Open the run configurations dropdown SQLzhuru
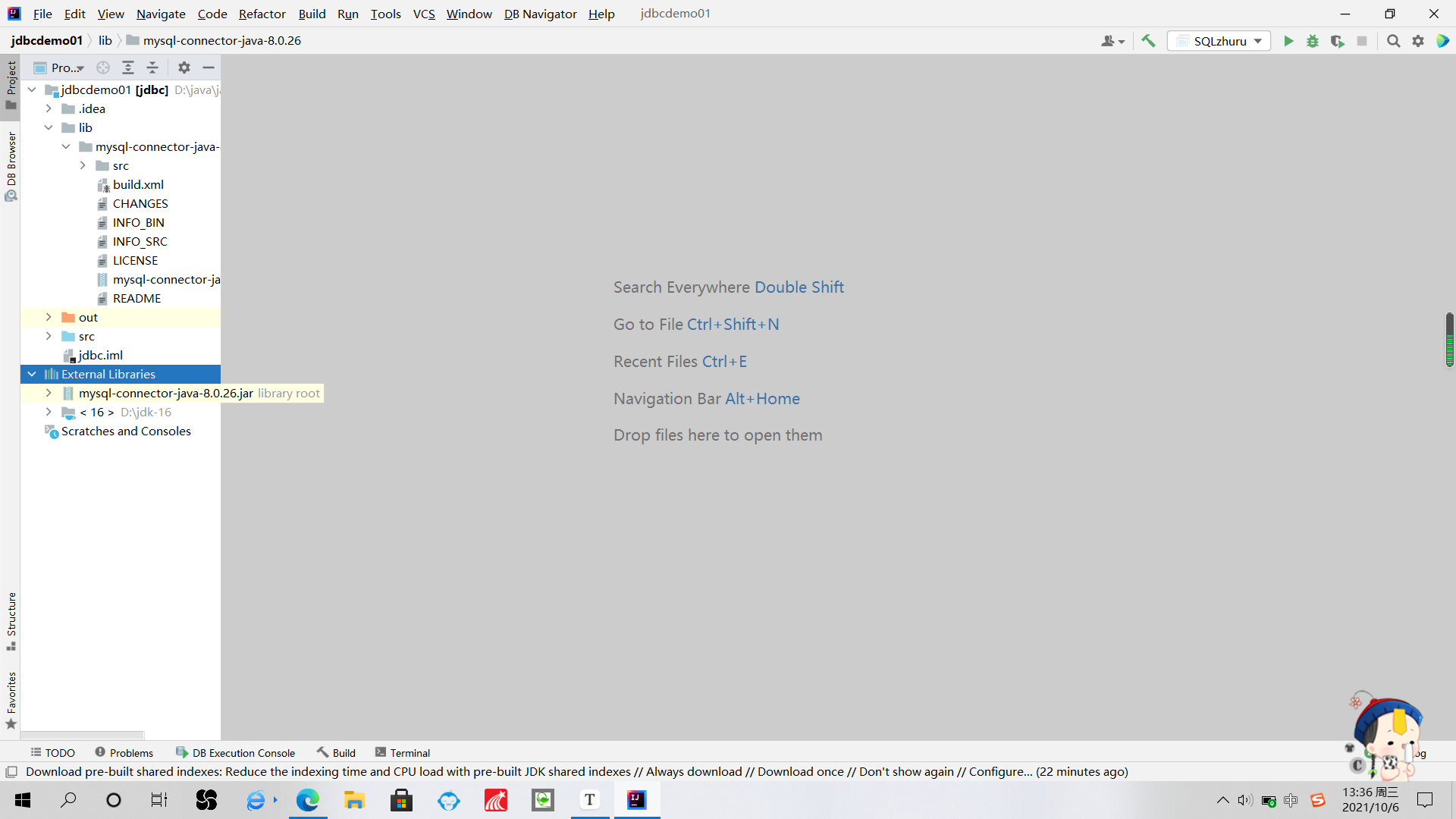The width and height of the screenshot is (1456, 819). pyautogui.click(x=1219, y=41)
